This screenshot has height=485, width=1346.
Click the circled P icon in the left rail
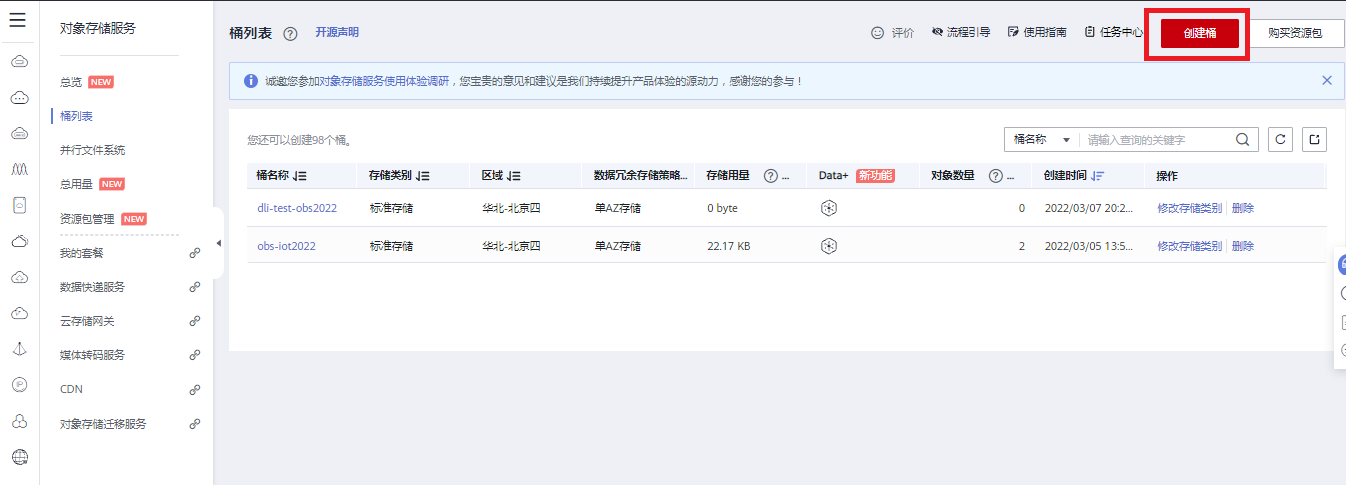[19, 384]
